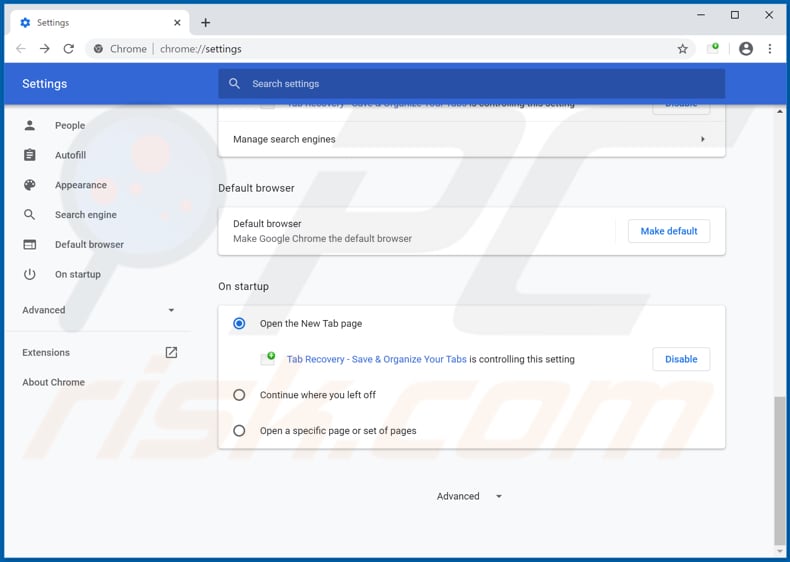Open Chrome's three-dot menu
The image size is (790, 562).
tap(770, 48)
